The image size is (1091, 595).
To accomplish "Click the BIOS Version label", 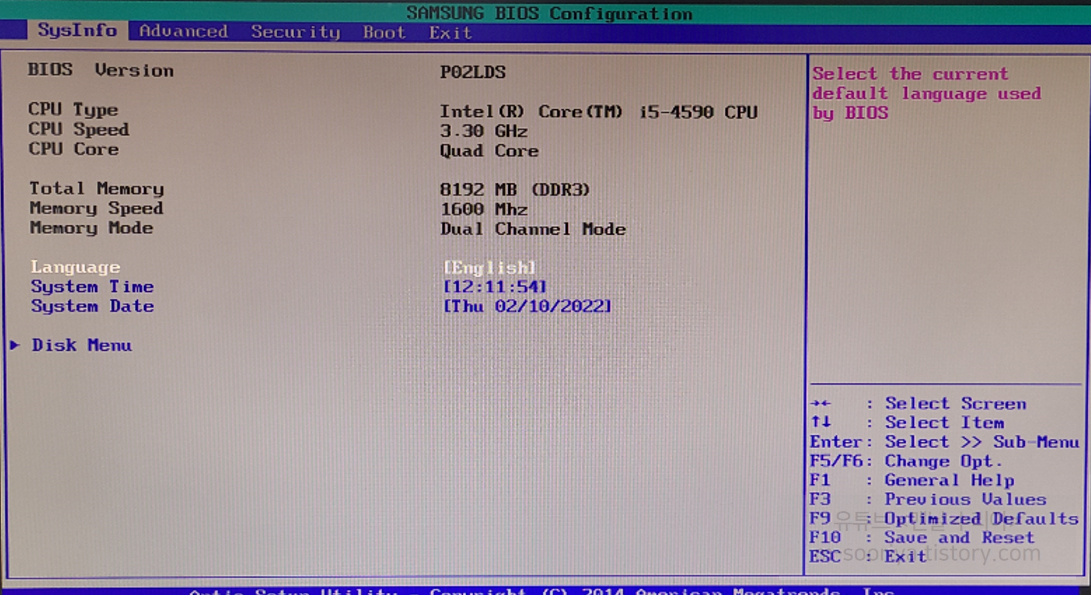I will pos(101,70).
